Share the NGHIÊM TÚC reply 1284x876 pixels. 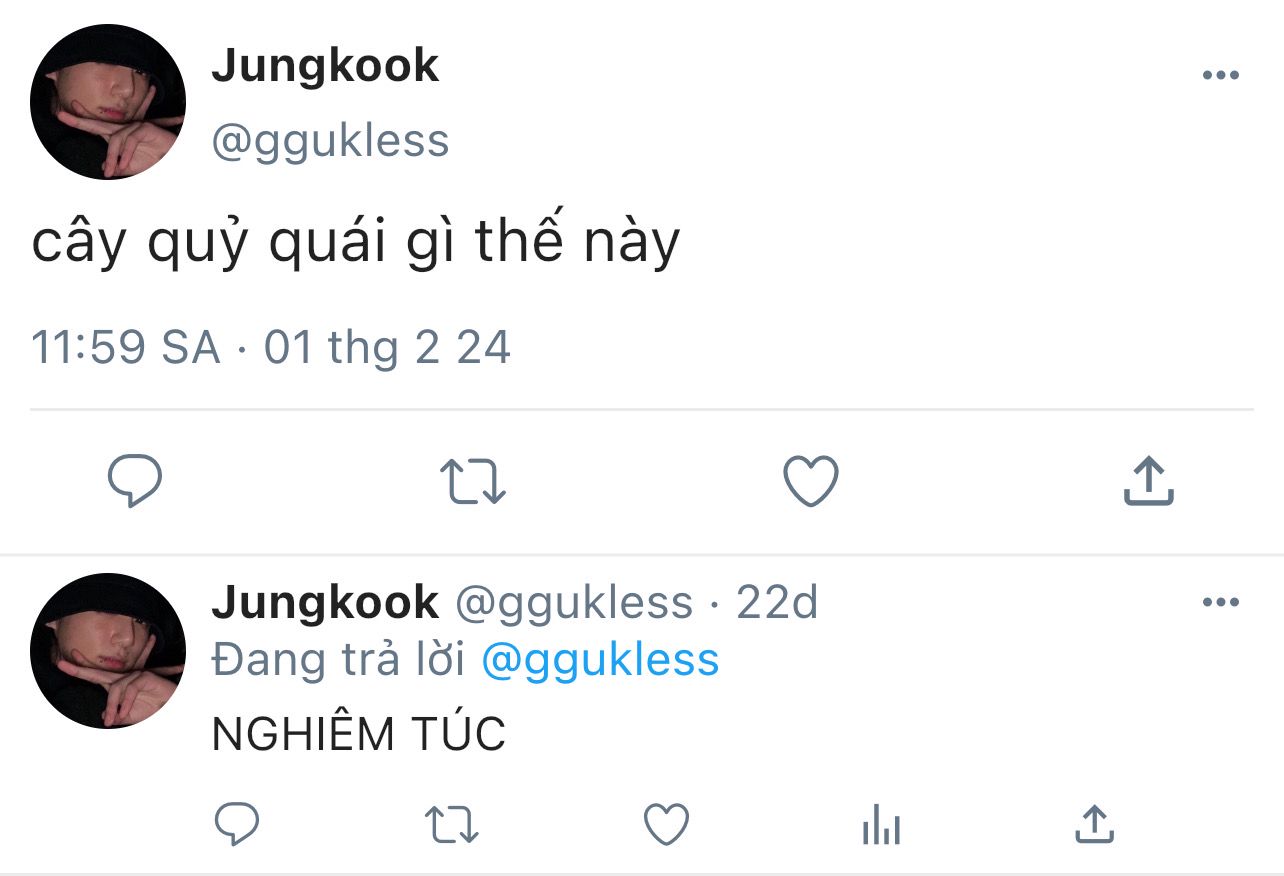pyautogui.click(x=1094, y=824)
